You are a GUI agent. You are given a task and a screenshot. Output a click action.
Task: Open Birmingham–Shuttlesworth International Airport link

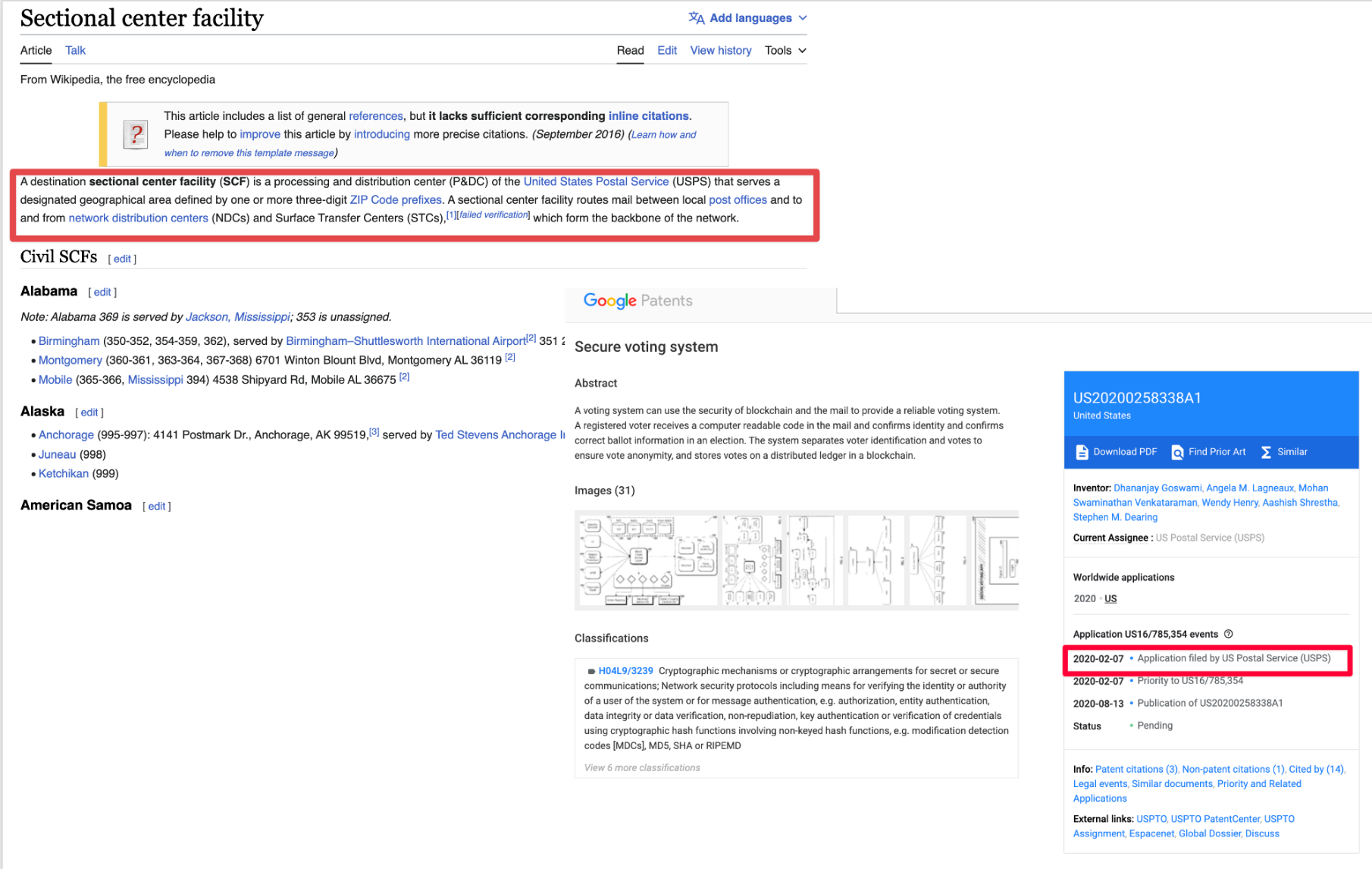click(406, 341)
